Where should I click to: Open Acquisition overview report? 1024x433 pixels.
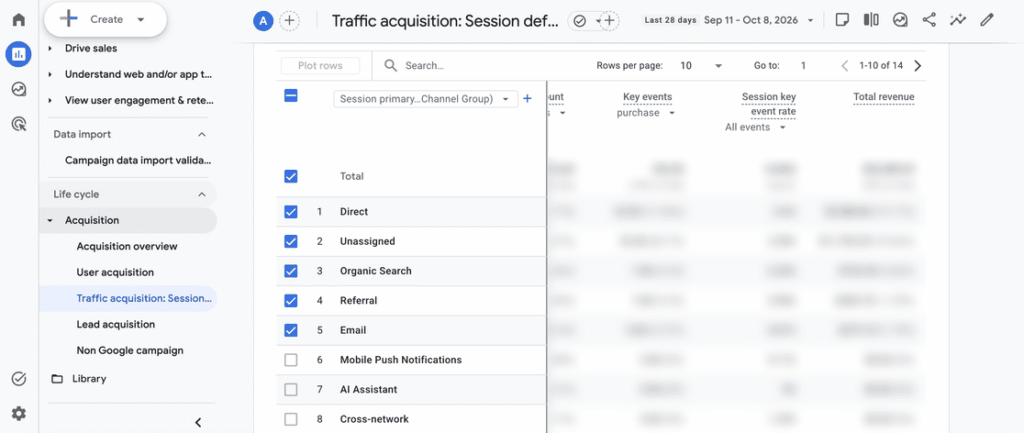click(127, 246)
